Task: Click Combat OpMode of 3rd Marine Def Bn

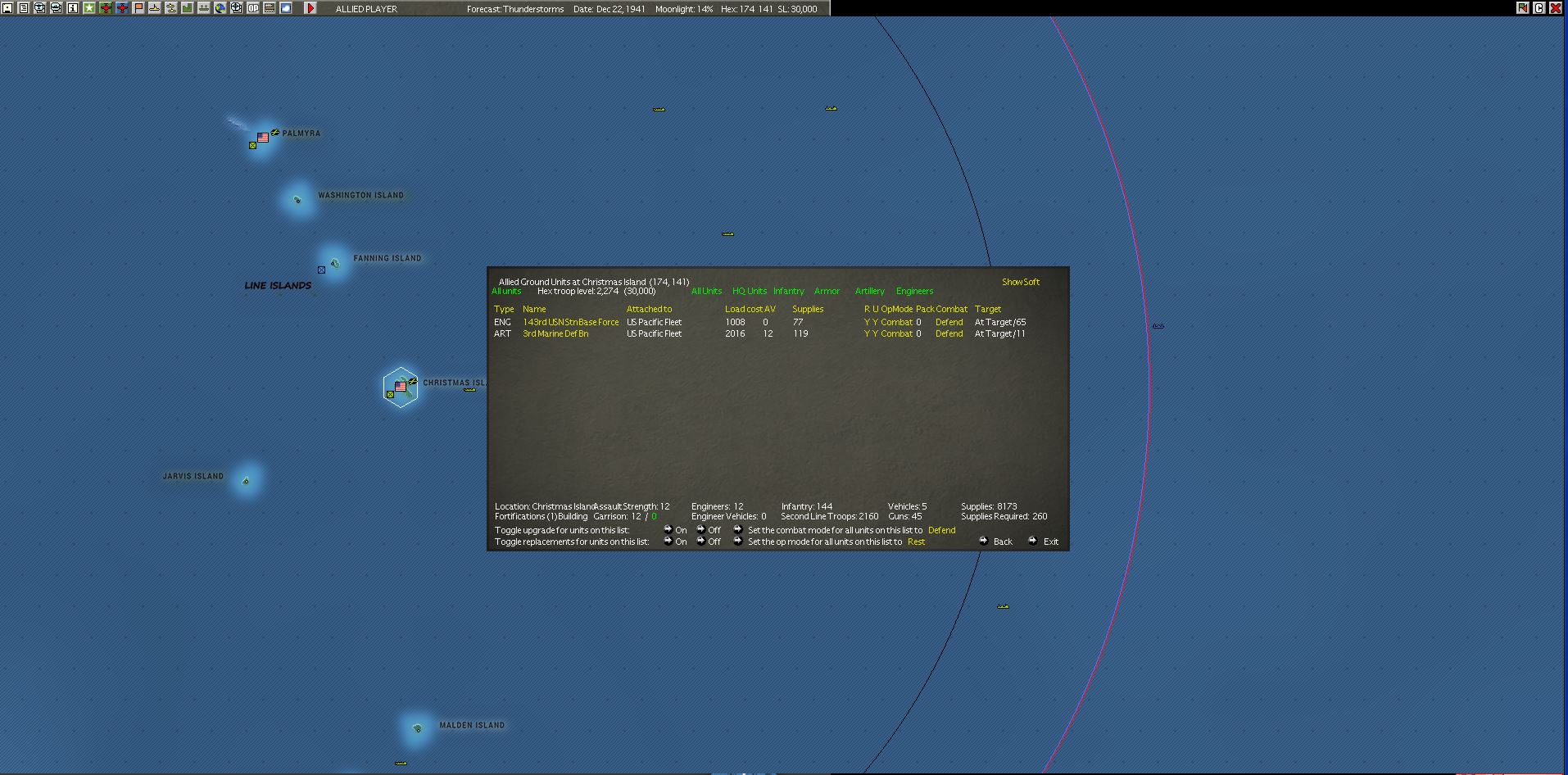Action: 896,333
